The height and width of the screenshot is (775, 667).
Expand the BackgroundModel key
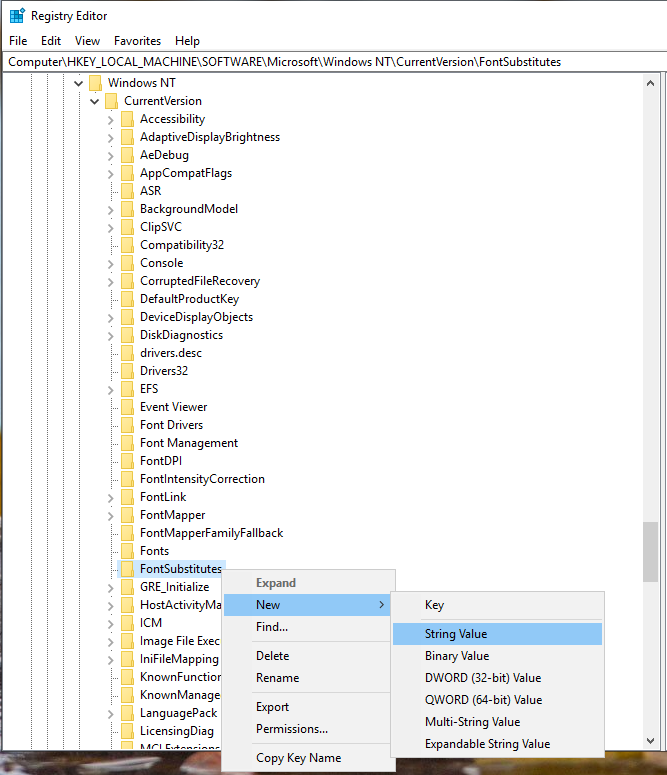coord(111,210)
